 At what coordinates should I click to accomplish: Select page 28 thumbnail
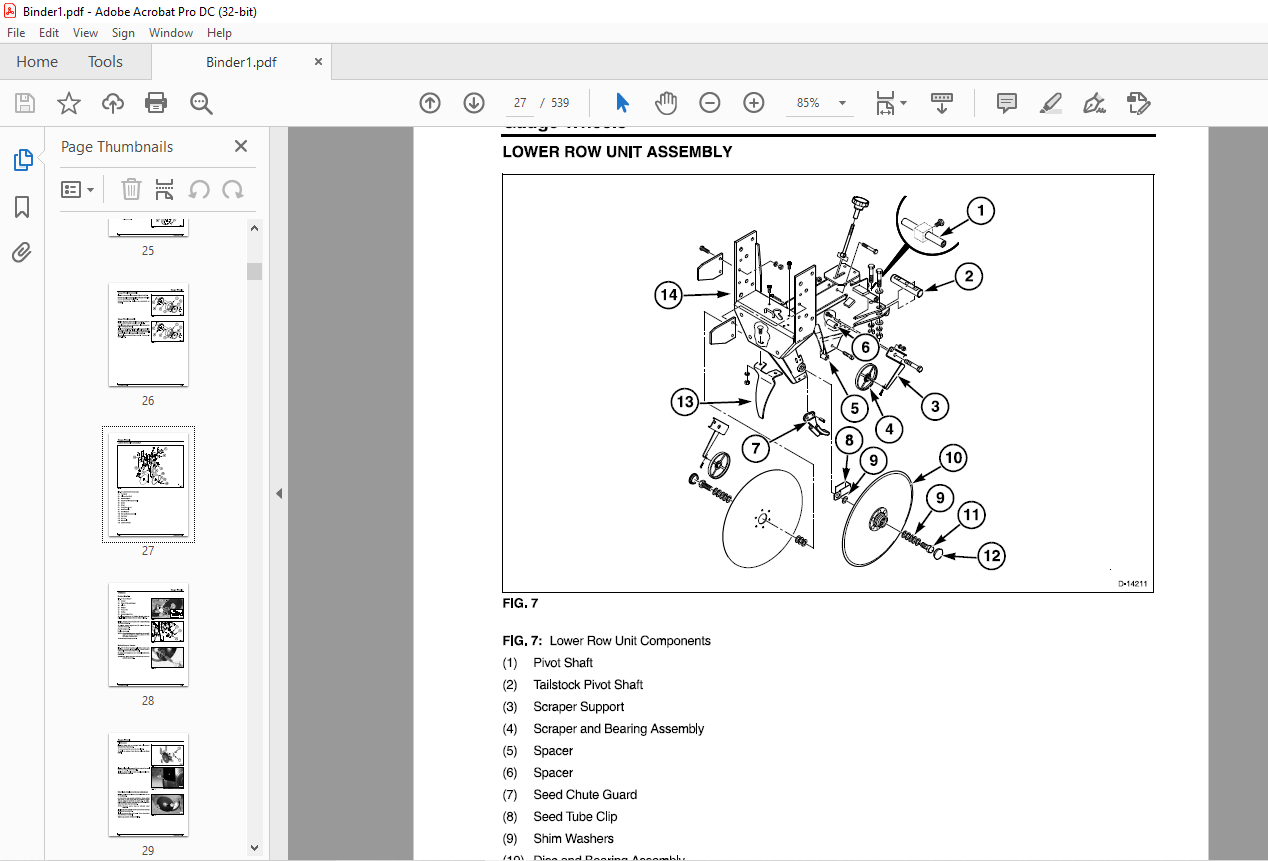(148, 635)
